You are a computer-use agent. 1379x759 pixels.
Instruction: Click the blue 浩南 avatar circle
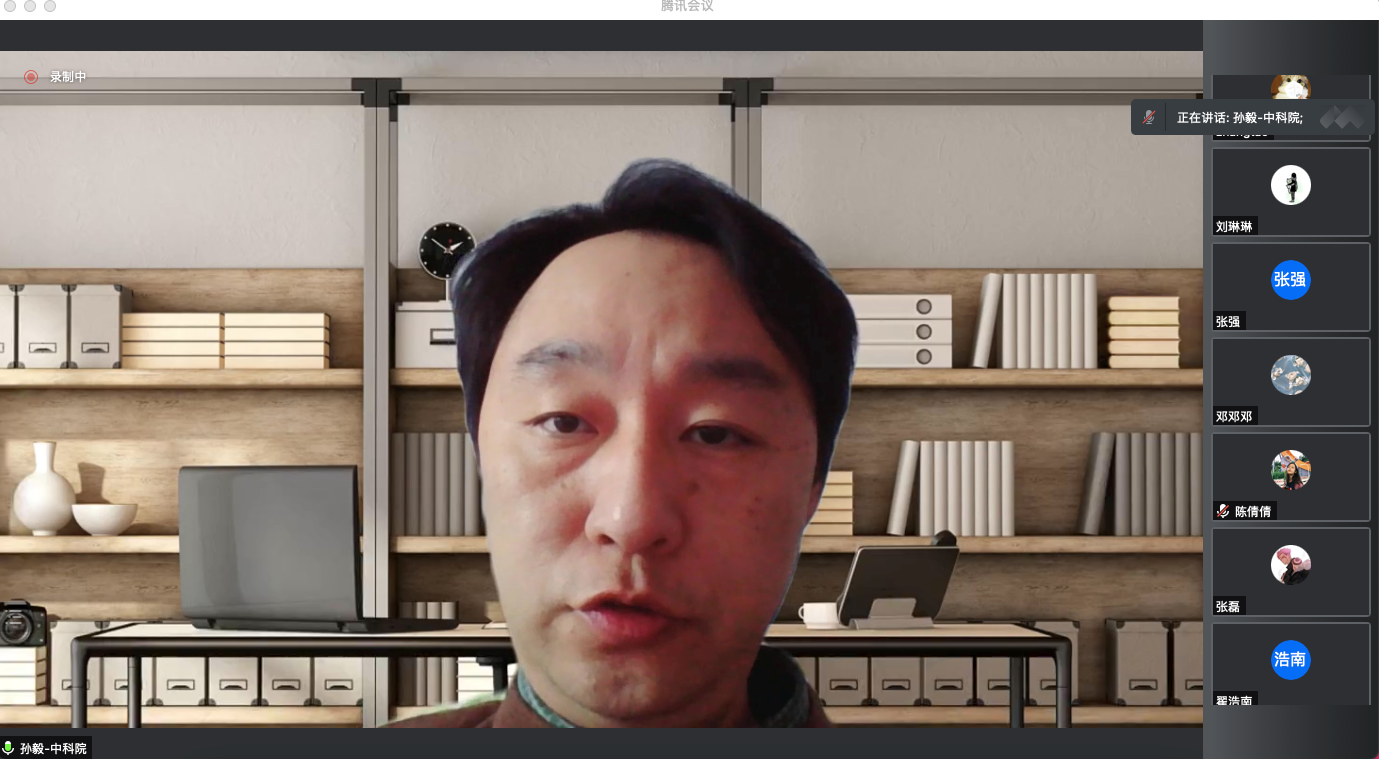coord(1290,660)
